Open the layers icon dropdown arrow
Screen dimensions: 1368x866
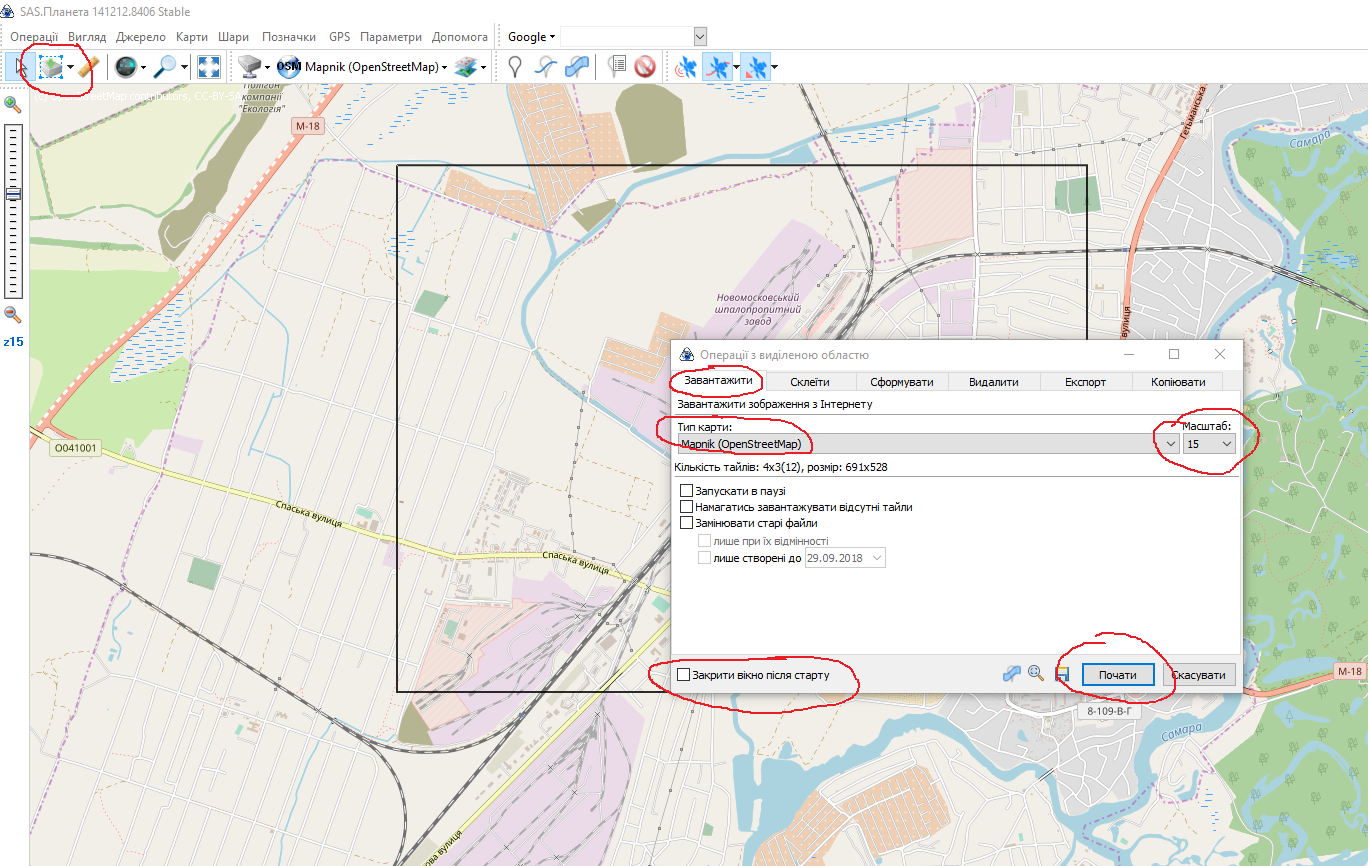(484, 67)
